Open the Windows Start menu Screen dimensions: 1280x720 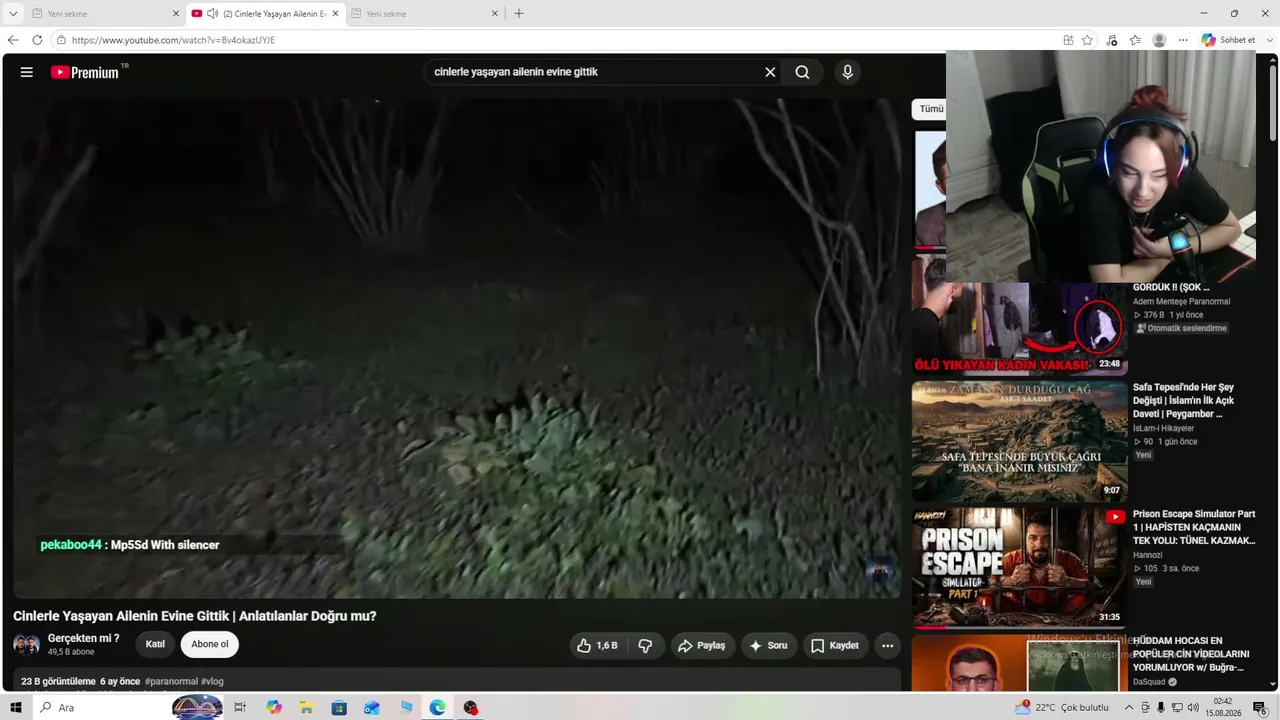click(x=16, y=707)
